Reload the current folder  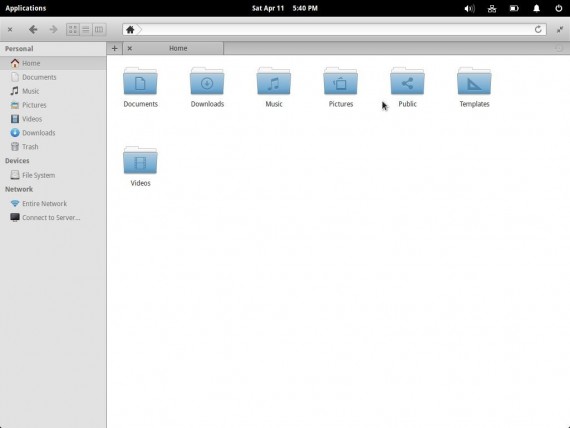(538, 29)
